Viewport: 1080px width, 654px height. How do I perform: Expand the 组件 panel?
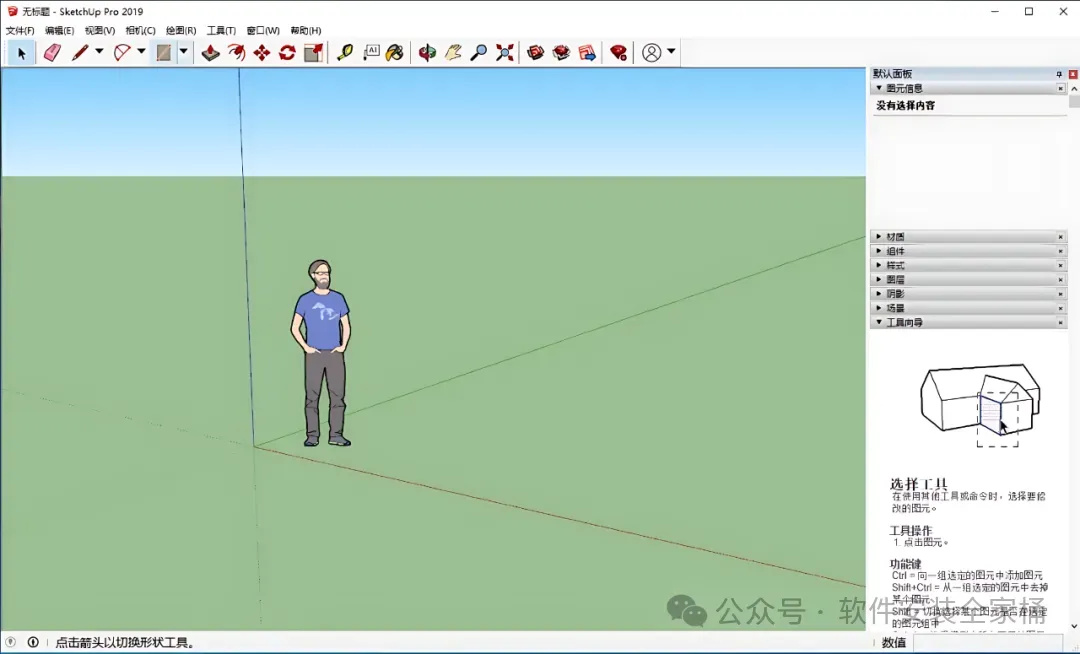point(879,251)
